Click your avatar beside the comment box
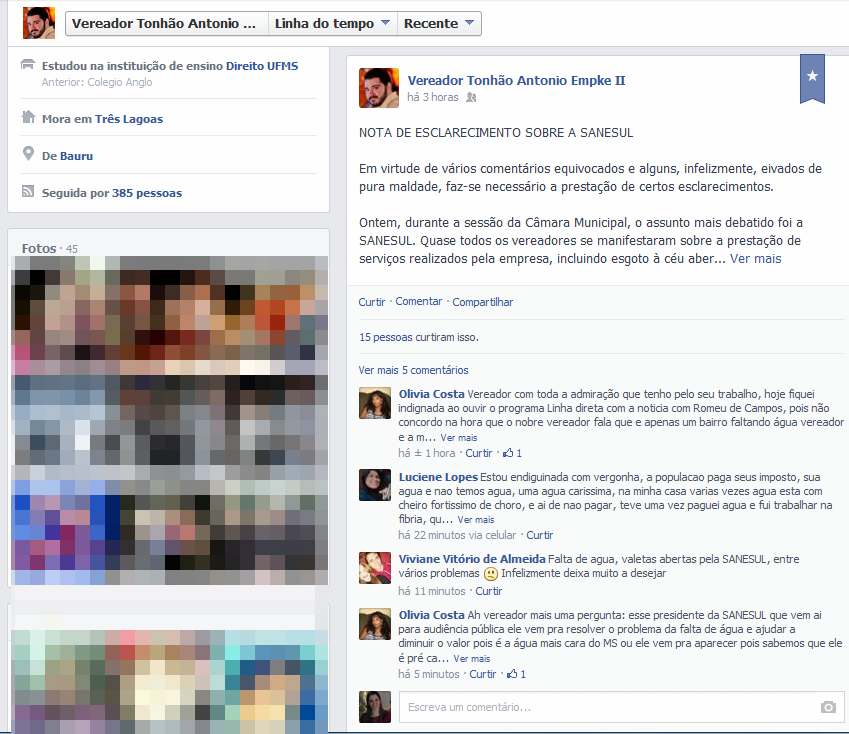Screen dimensions: 849x734 coord(375,707)
